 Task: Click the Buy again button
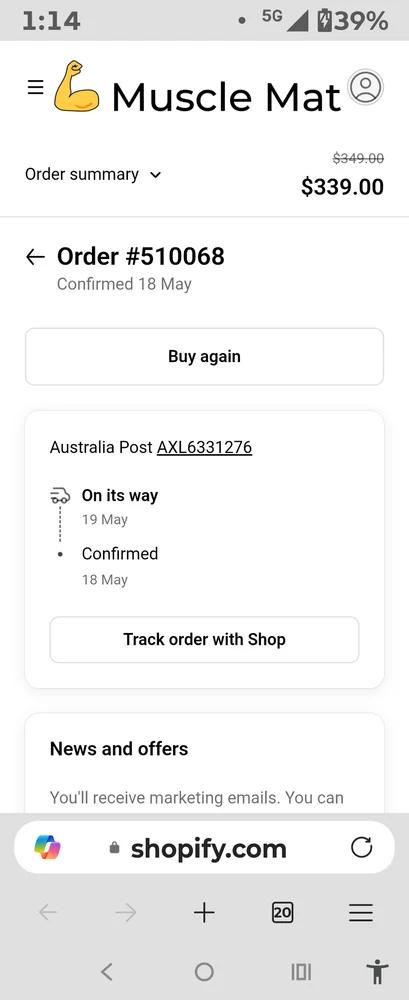tap(204, 357)
